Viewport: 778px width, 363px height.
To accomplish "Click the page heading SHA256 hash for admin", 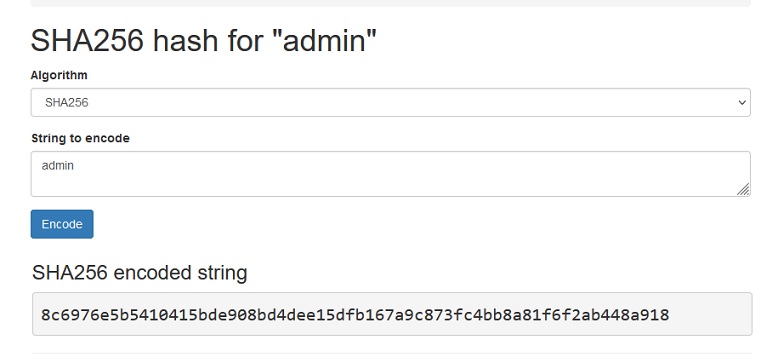I will click(x=203, y=40).
